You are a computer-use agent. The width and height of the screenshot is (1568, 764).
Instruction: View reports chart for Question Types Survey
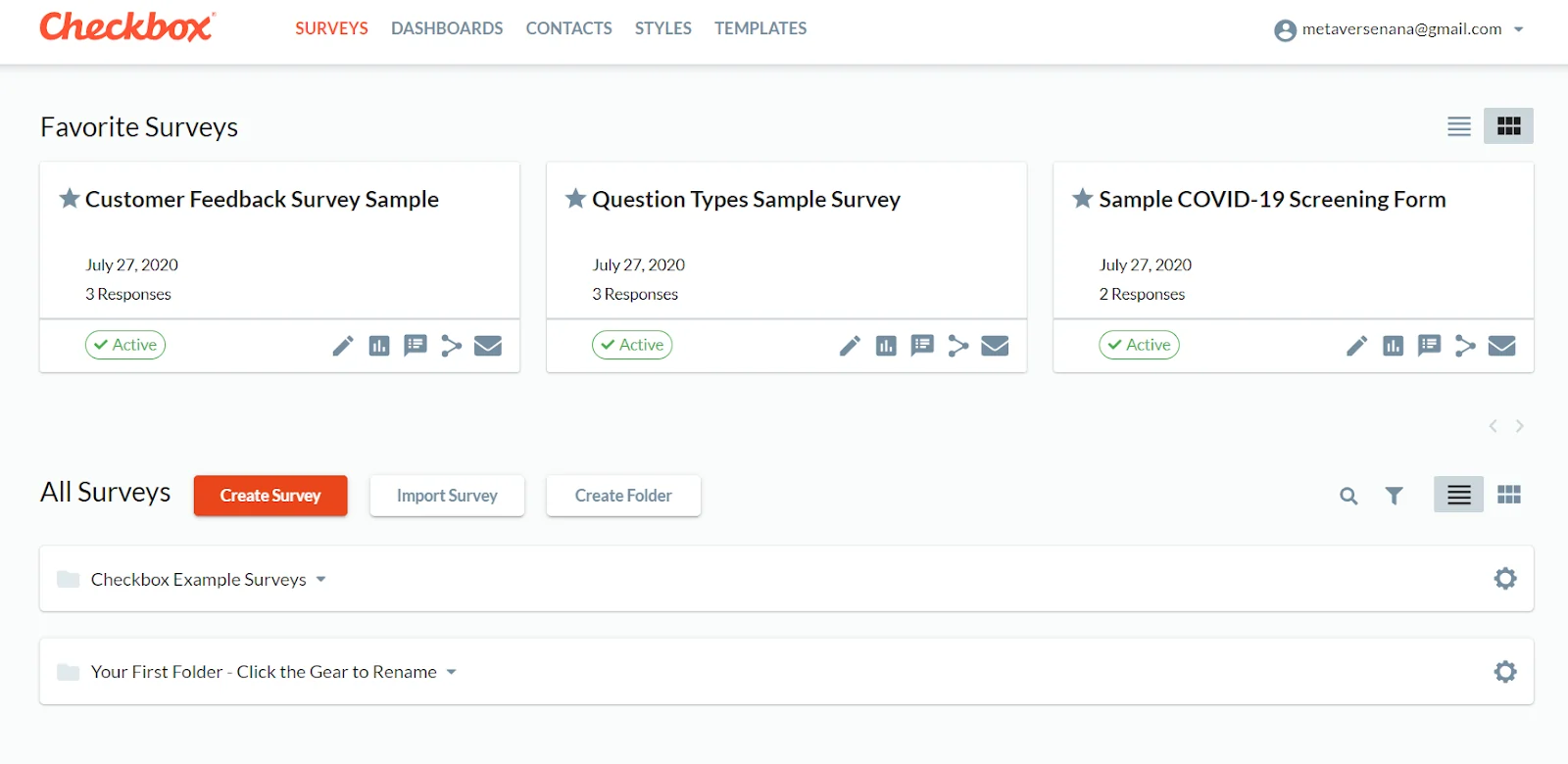886,346
